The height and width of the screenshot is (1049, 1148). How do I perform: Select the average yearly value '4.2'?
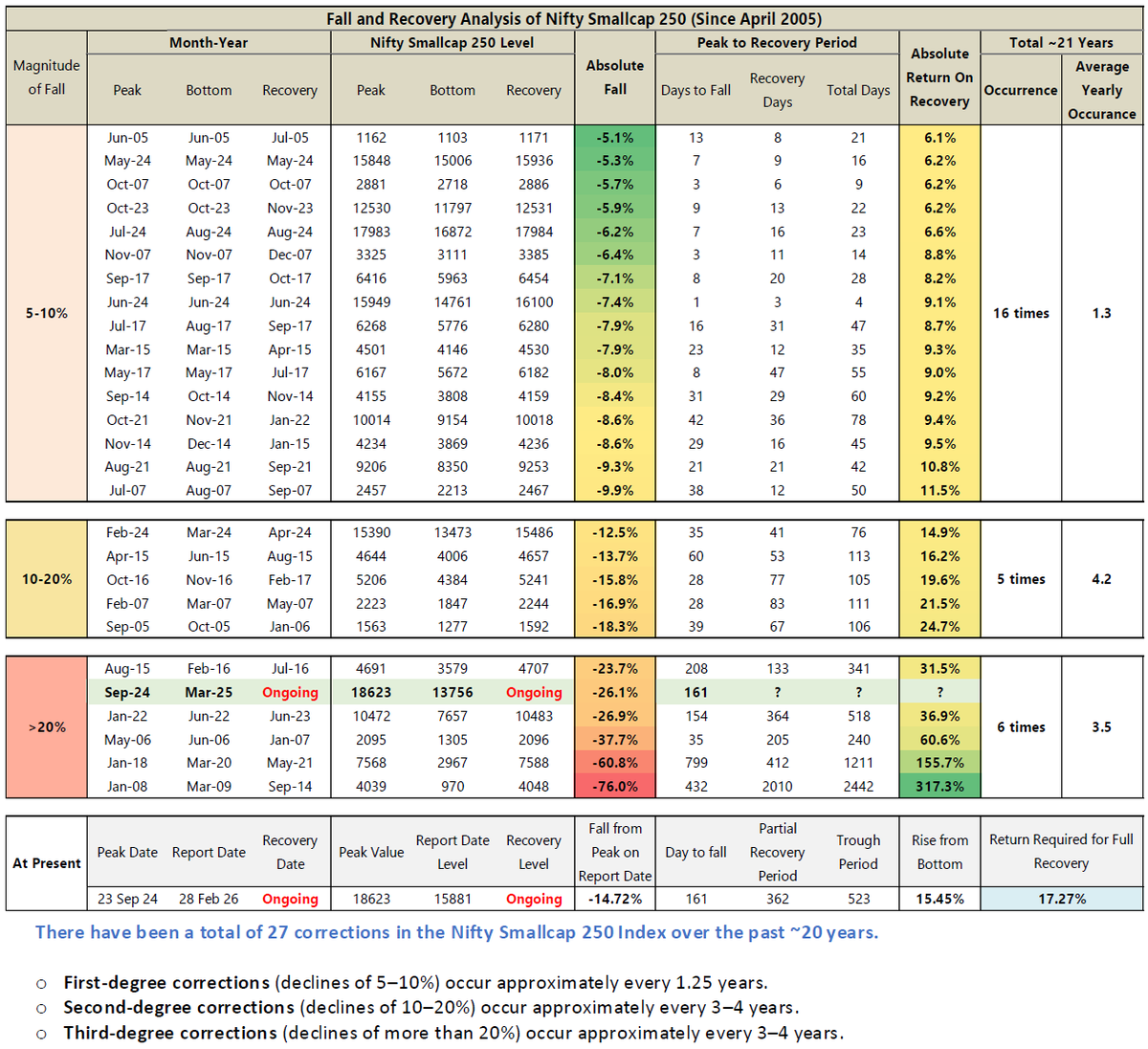1102,579
